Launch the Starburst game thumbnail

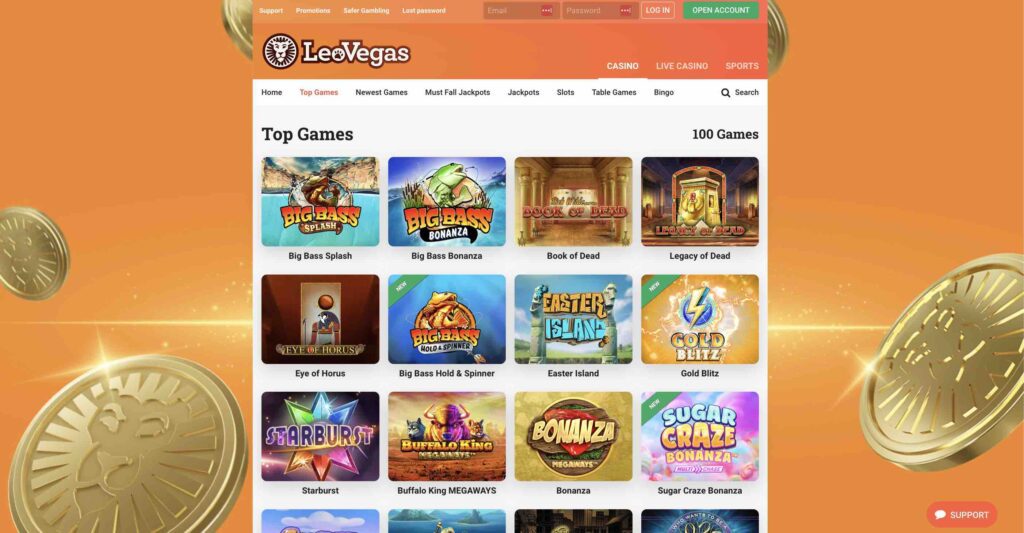click(320, 436)
